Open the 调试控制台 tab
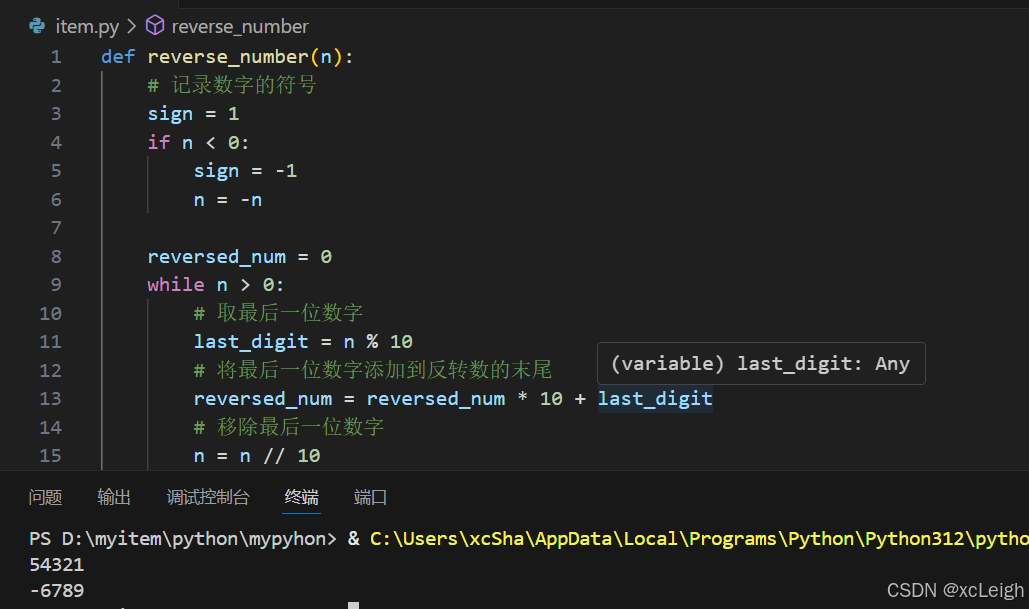Screen dimensions: 1029x609 [208, 497]
